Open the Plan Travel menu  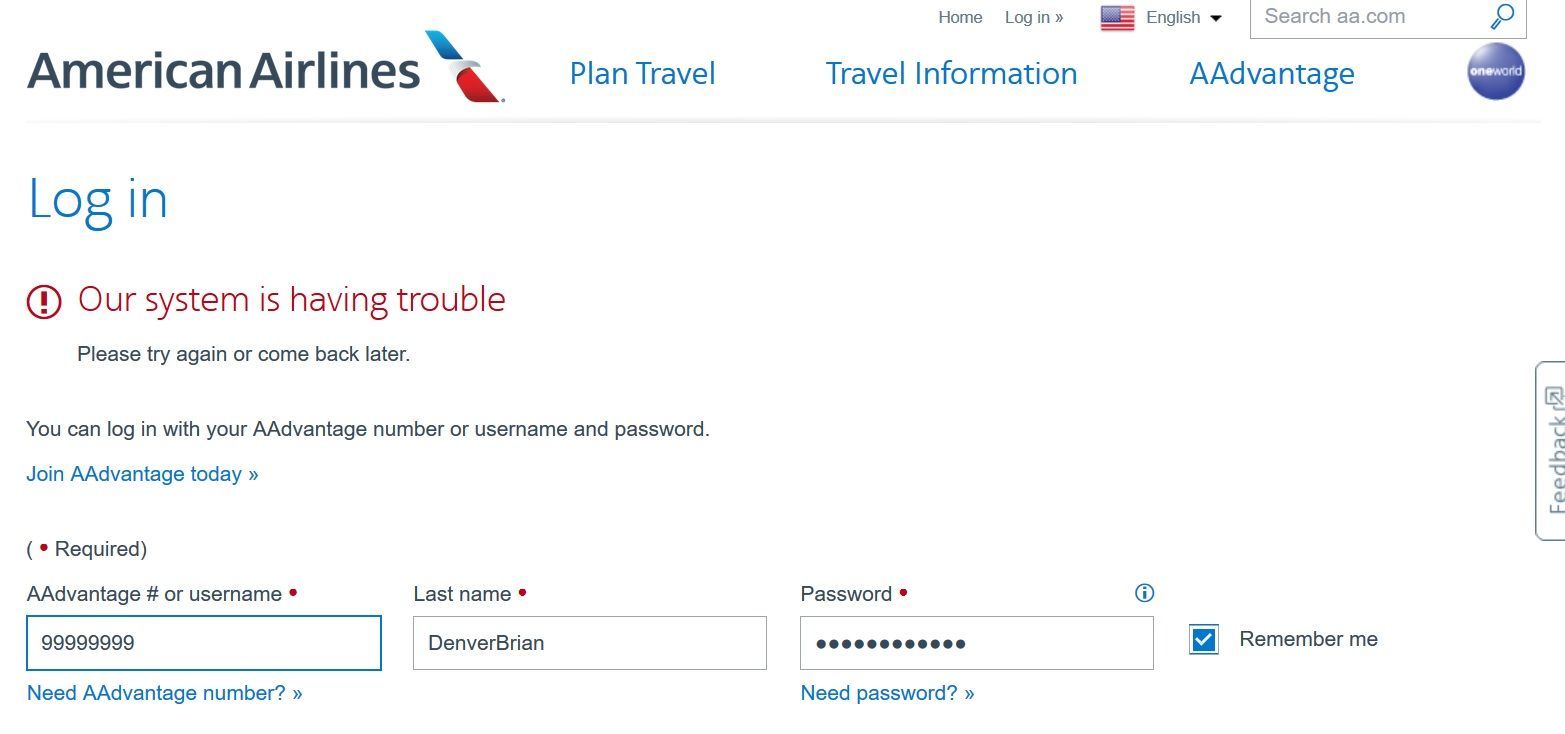click(642, 74)
